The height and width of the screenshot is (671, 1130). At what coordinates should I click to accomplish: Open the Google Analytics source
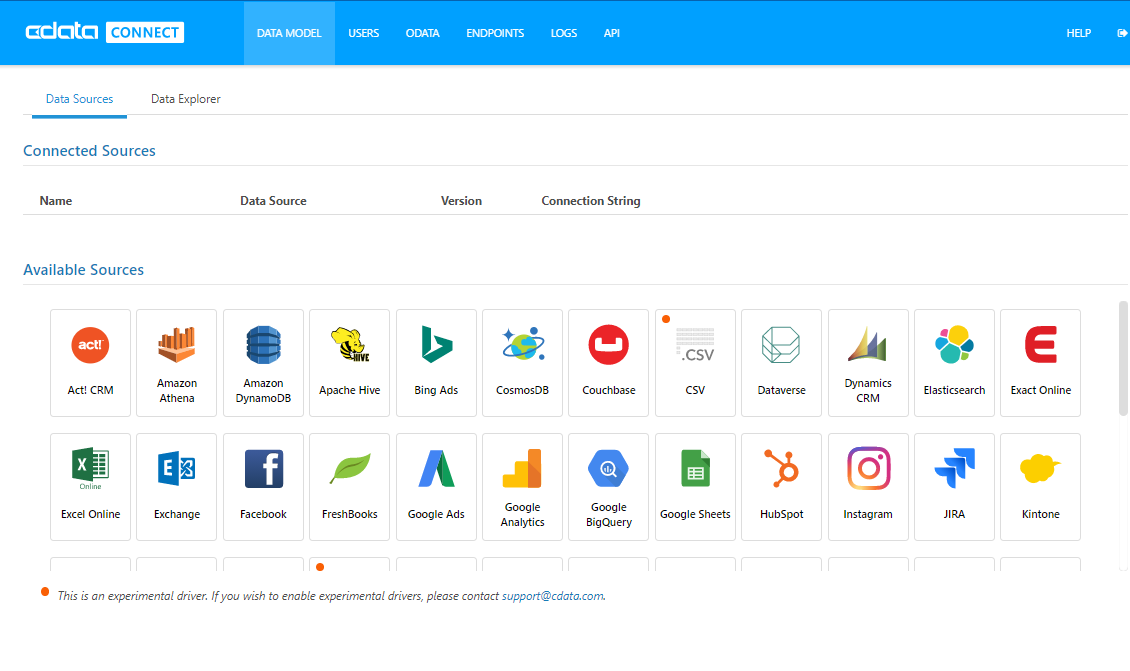click(x=522, y=486)
